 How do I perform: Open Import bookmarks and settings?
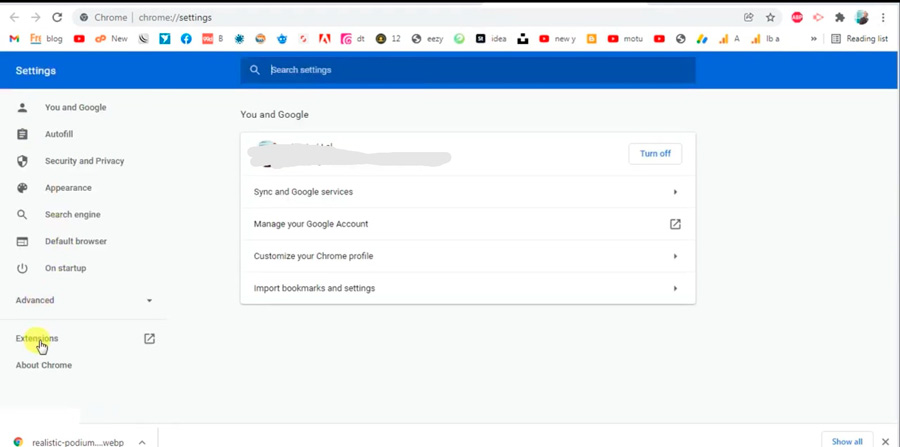click(x=468, y=288)
